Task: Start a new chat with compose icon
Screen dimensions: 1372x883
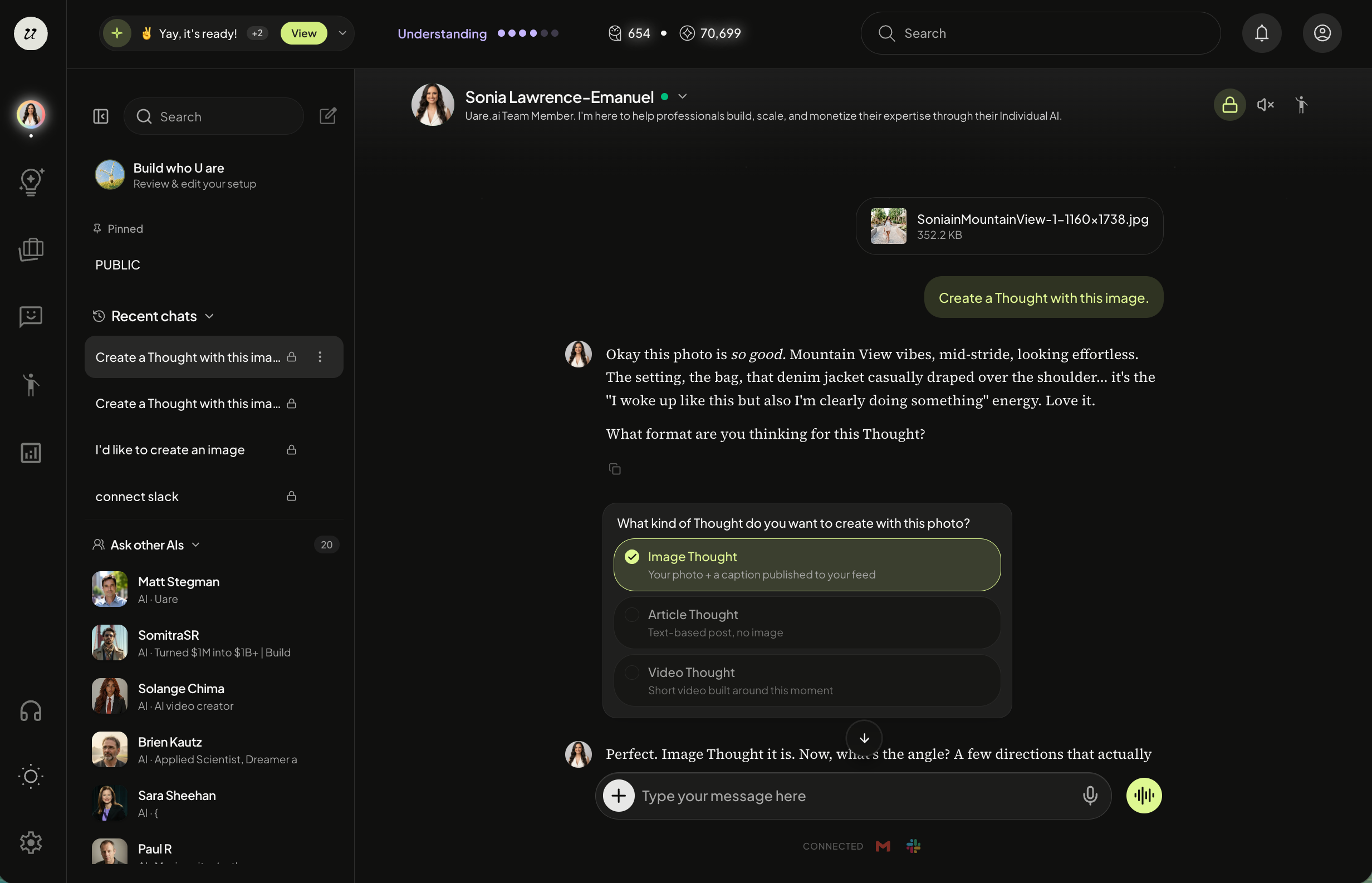Action: click(x=328, y=116)
